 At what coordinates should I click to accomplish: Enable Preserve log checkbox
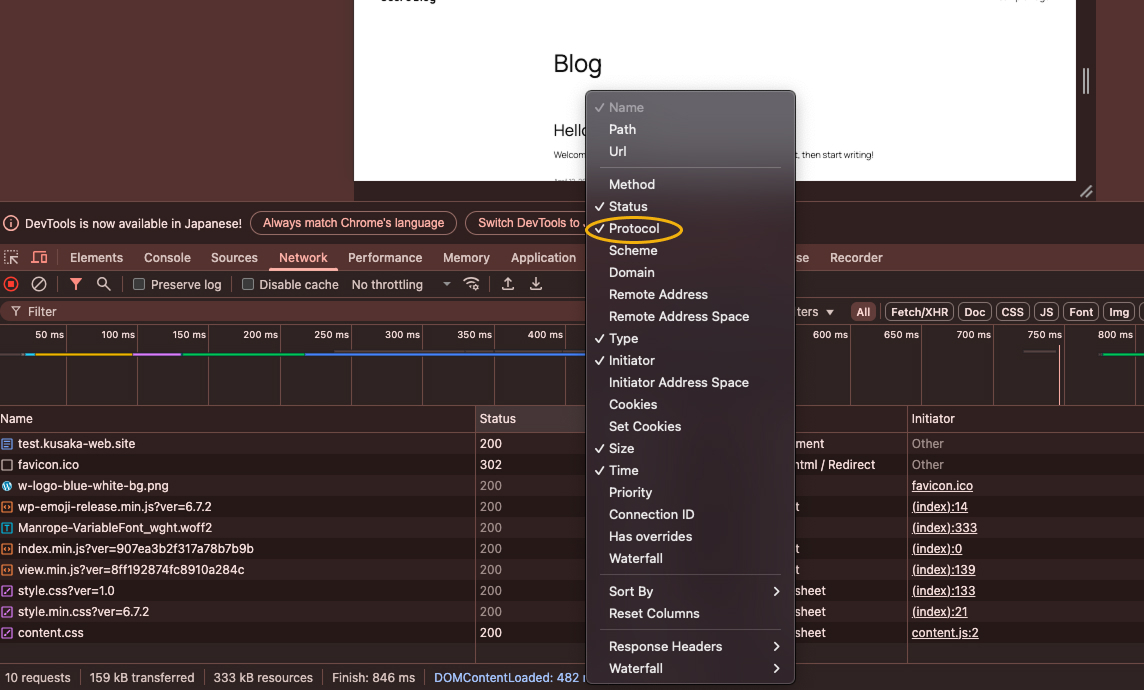[x=139, y=284]
